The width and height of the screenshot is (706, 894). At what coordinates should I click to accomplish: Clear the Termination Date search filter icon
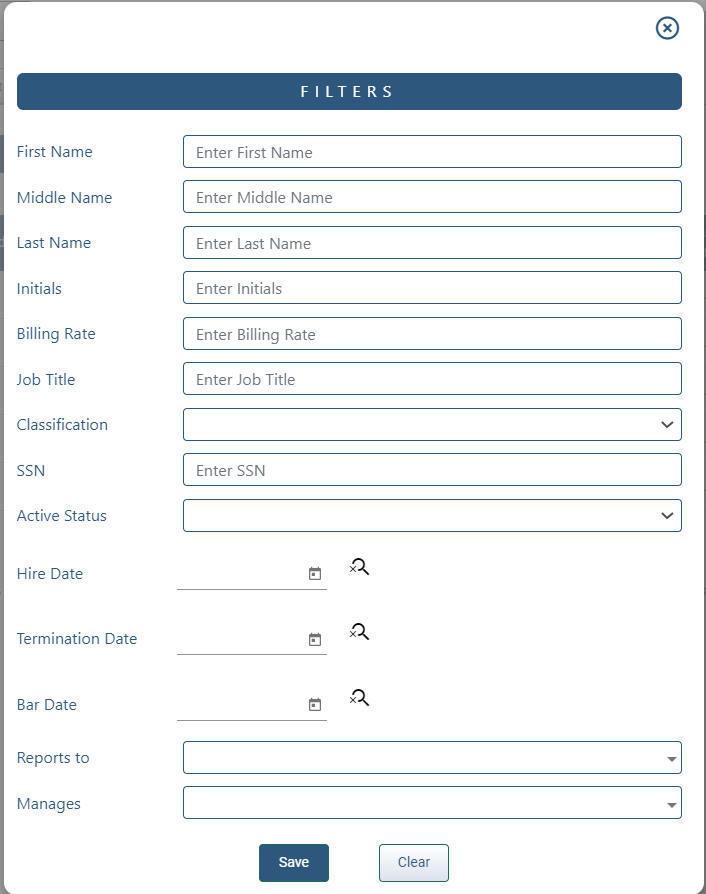coord(359,632)
